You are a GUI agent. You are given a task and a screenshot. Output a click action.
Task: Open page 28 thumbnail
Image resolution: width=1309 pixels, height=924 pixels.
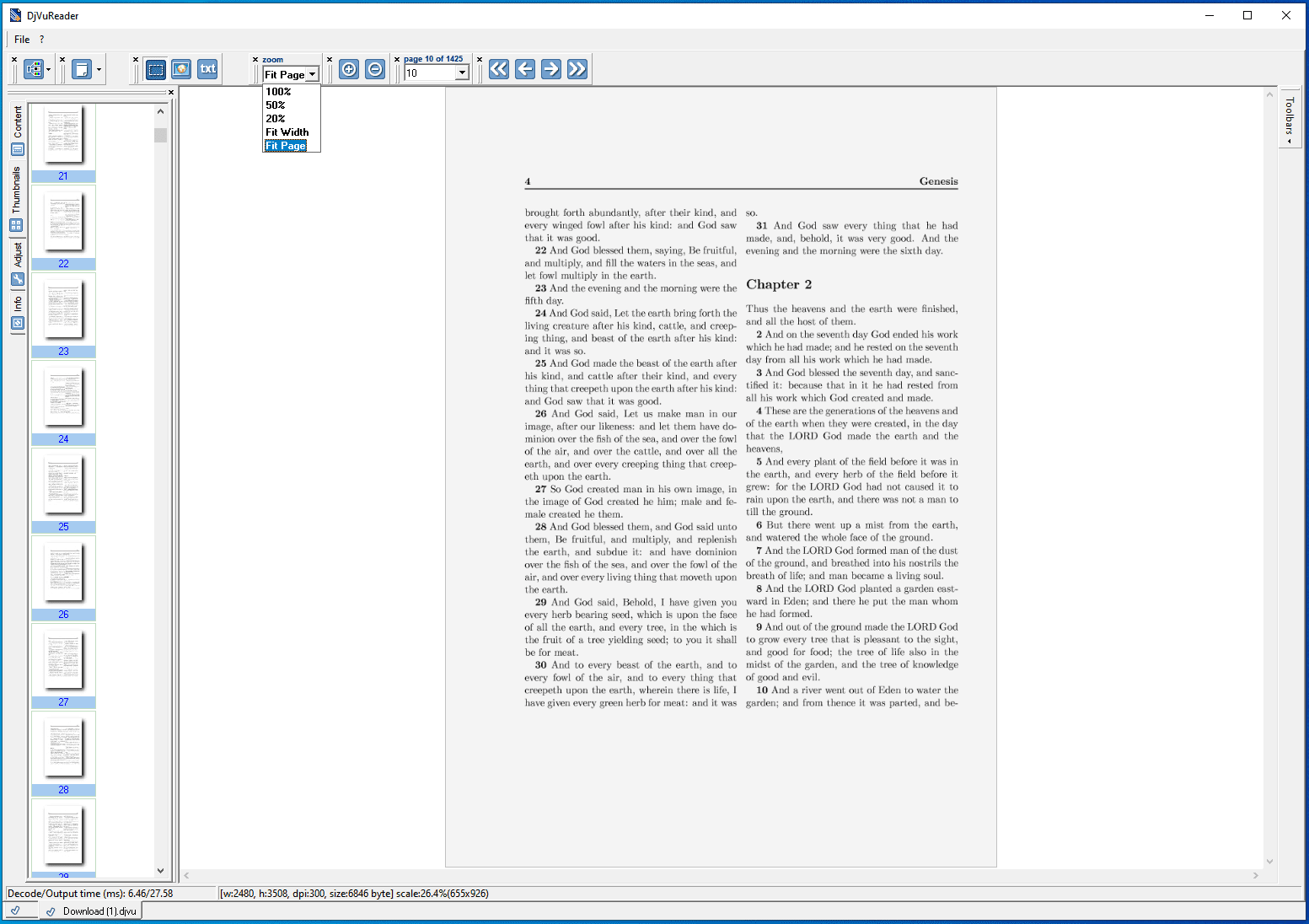pos(63,755)
